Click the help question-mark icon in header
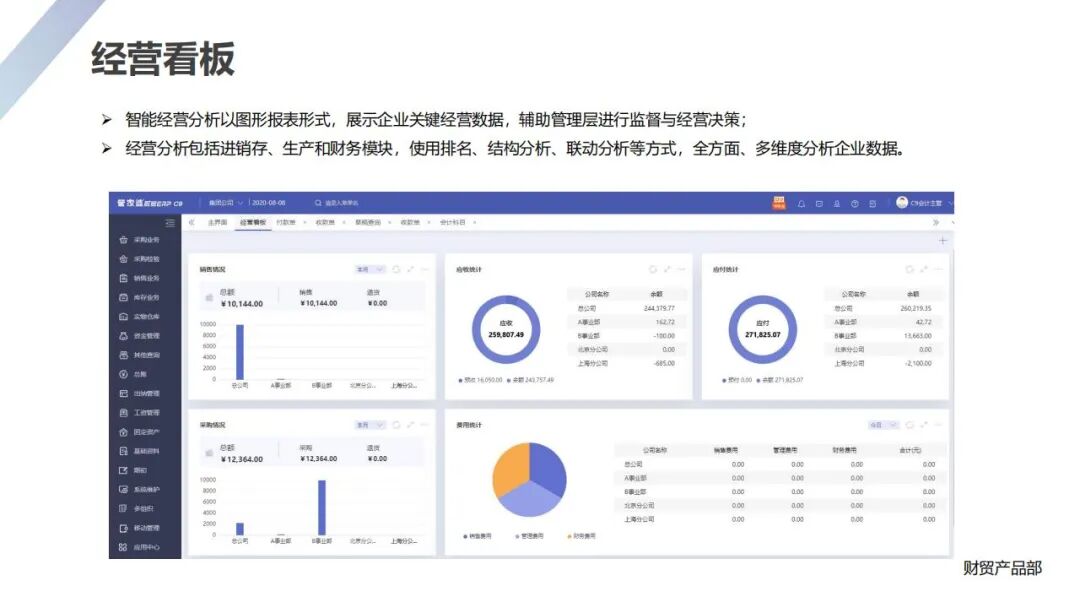1080x608 pixels. 855,204
